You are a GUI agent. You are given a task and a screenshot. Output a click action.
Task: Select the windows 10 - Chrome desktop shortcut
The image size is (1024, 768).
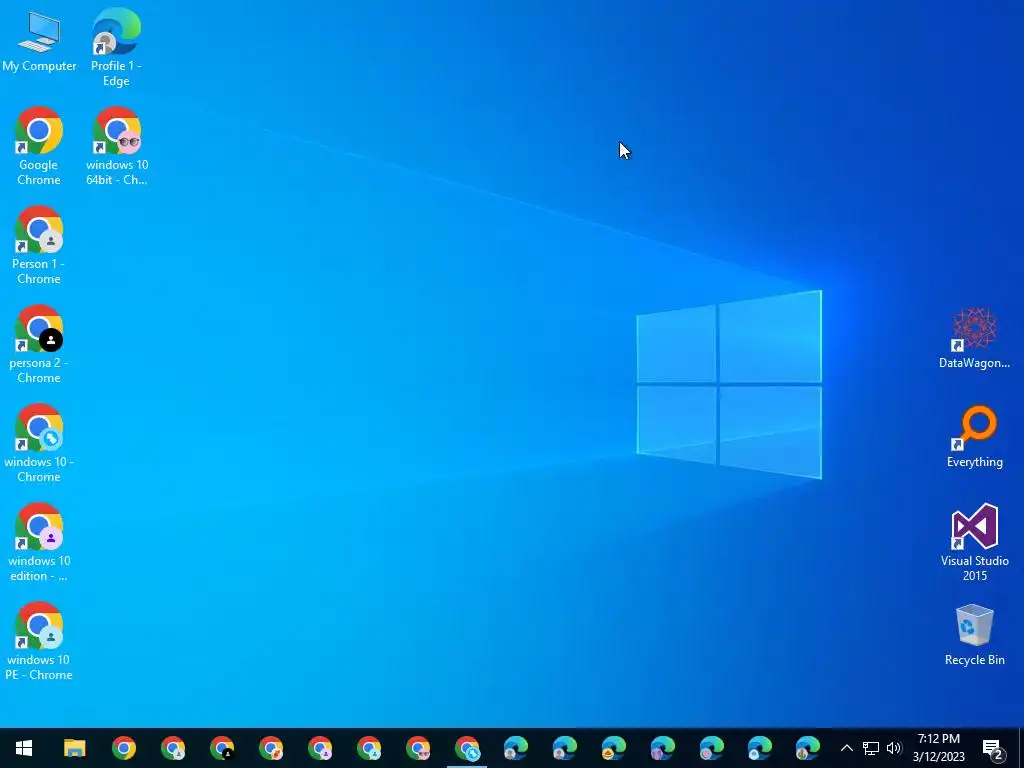pyautogui.click(x=39, y=444)
